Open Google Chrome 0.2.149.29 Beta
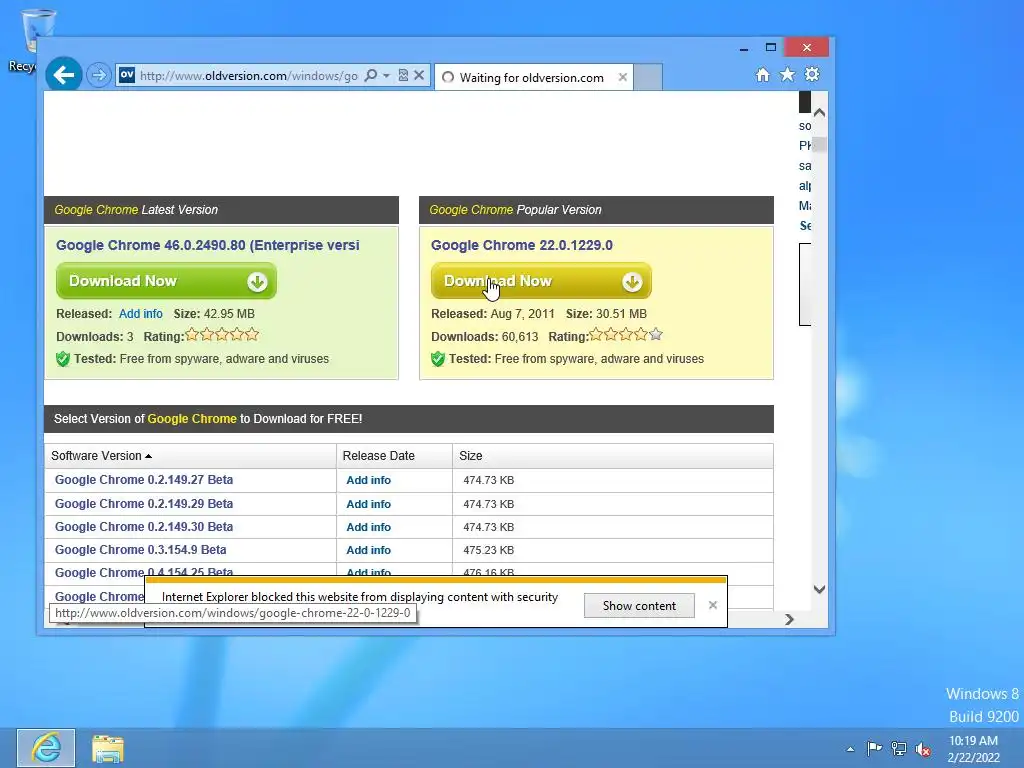1024x768 pixels. (x=144, y=504)
